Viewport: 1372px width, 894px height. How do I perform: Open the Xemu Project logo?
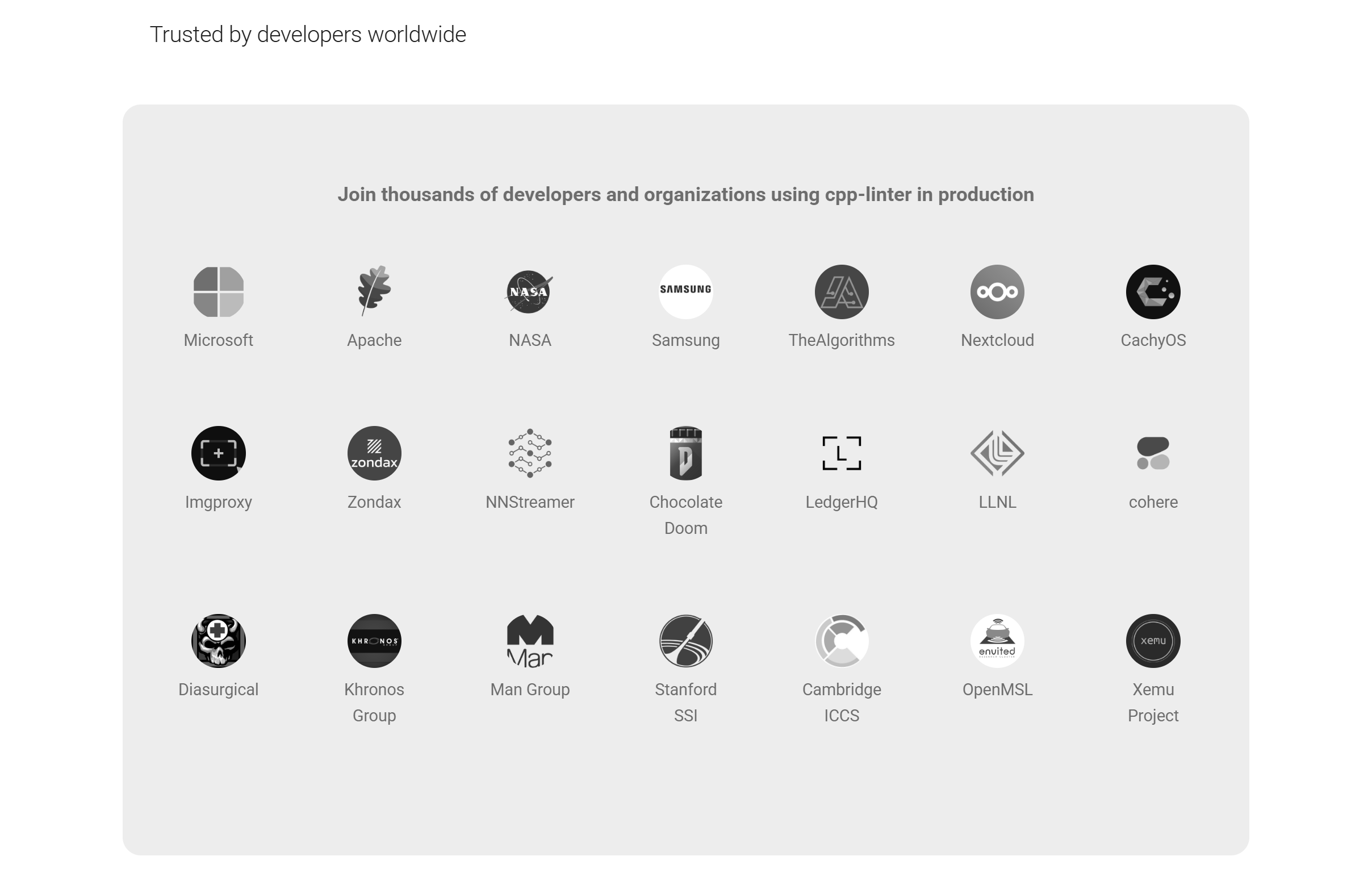tap(1152, 640)
